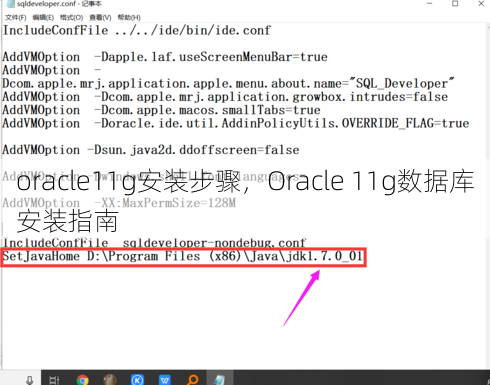Close the Notepad window
The height and width of the screenshot is (385, 490).
click(481, 4)
